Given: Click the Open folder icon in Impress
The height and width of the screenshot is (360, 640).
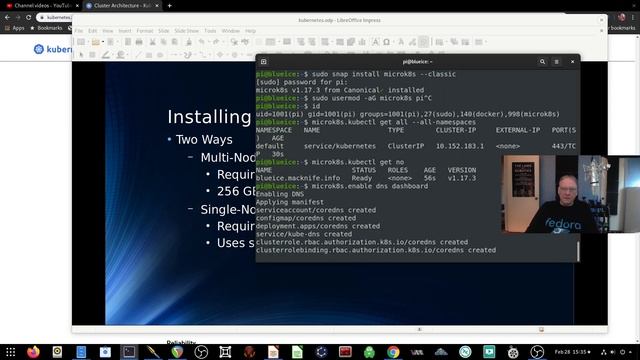Looking at the screenshot, I should 96,42.
